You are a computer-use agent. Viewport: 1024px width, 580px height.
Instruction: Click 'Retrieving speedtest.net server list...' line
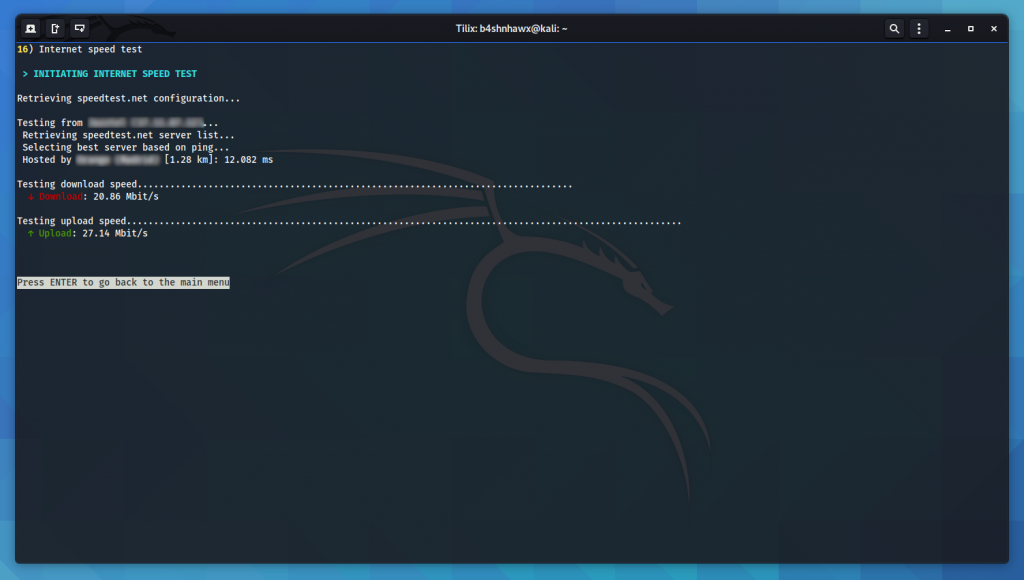point(128,135)
